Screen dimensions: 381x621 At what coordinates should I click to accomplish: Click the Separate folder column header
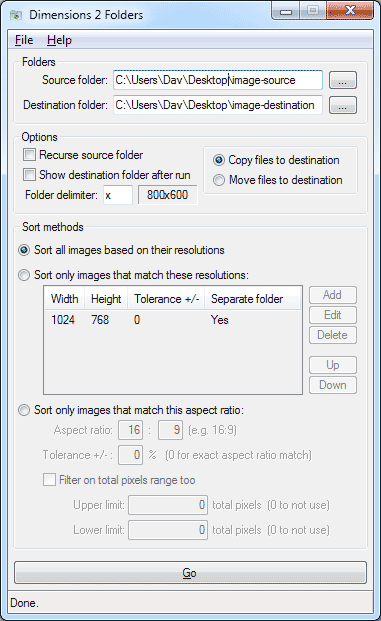pos(252,299)
